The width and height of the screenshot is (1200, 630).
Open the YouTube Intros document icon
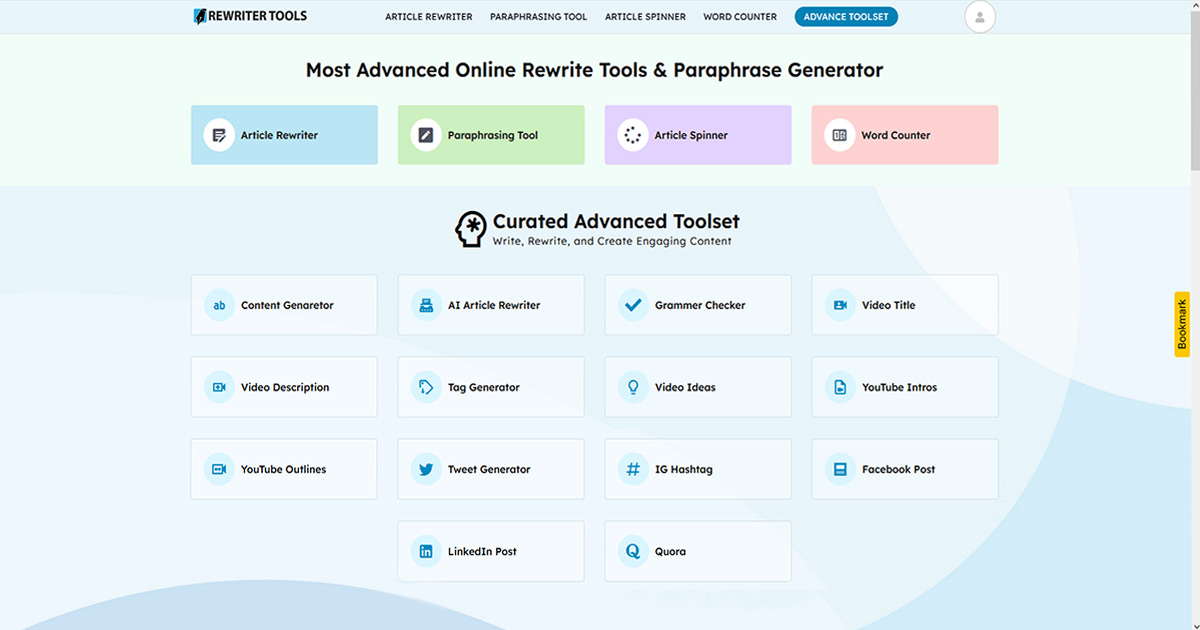839,387
